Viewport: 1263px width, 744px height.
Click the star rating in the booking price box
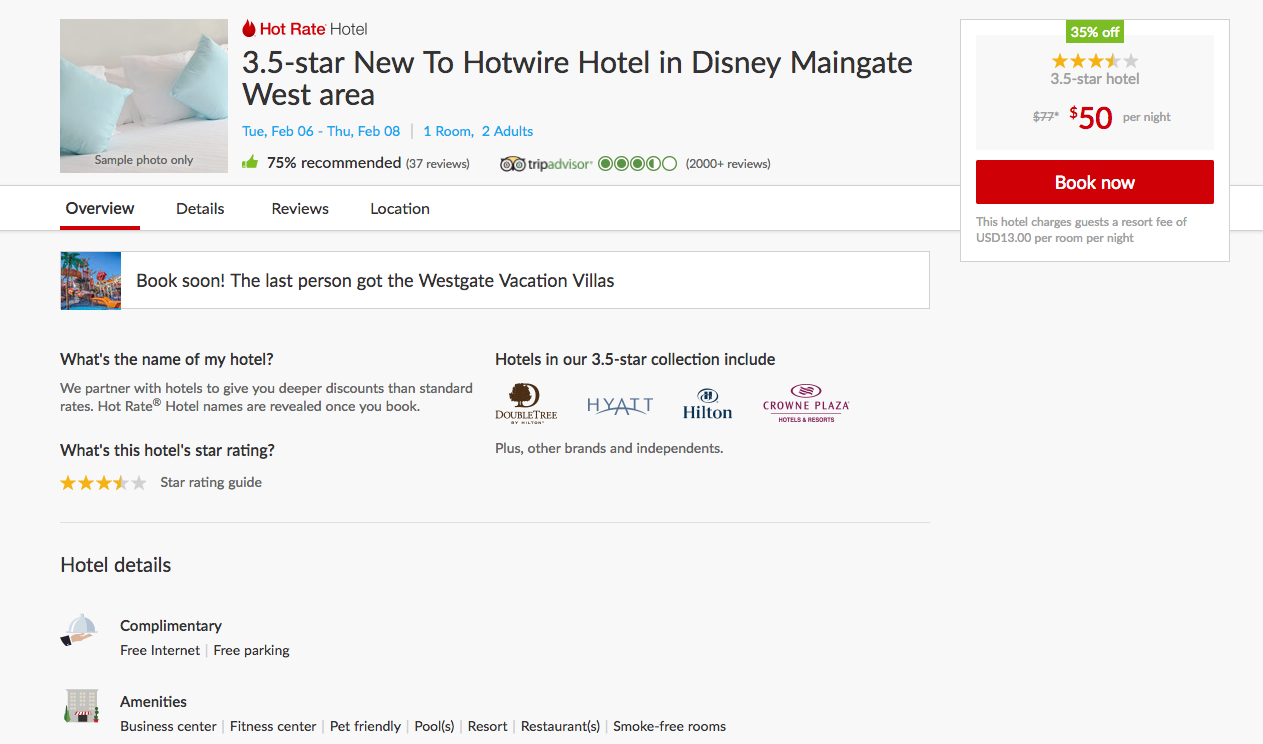coord(1095,61)
